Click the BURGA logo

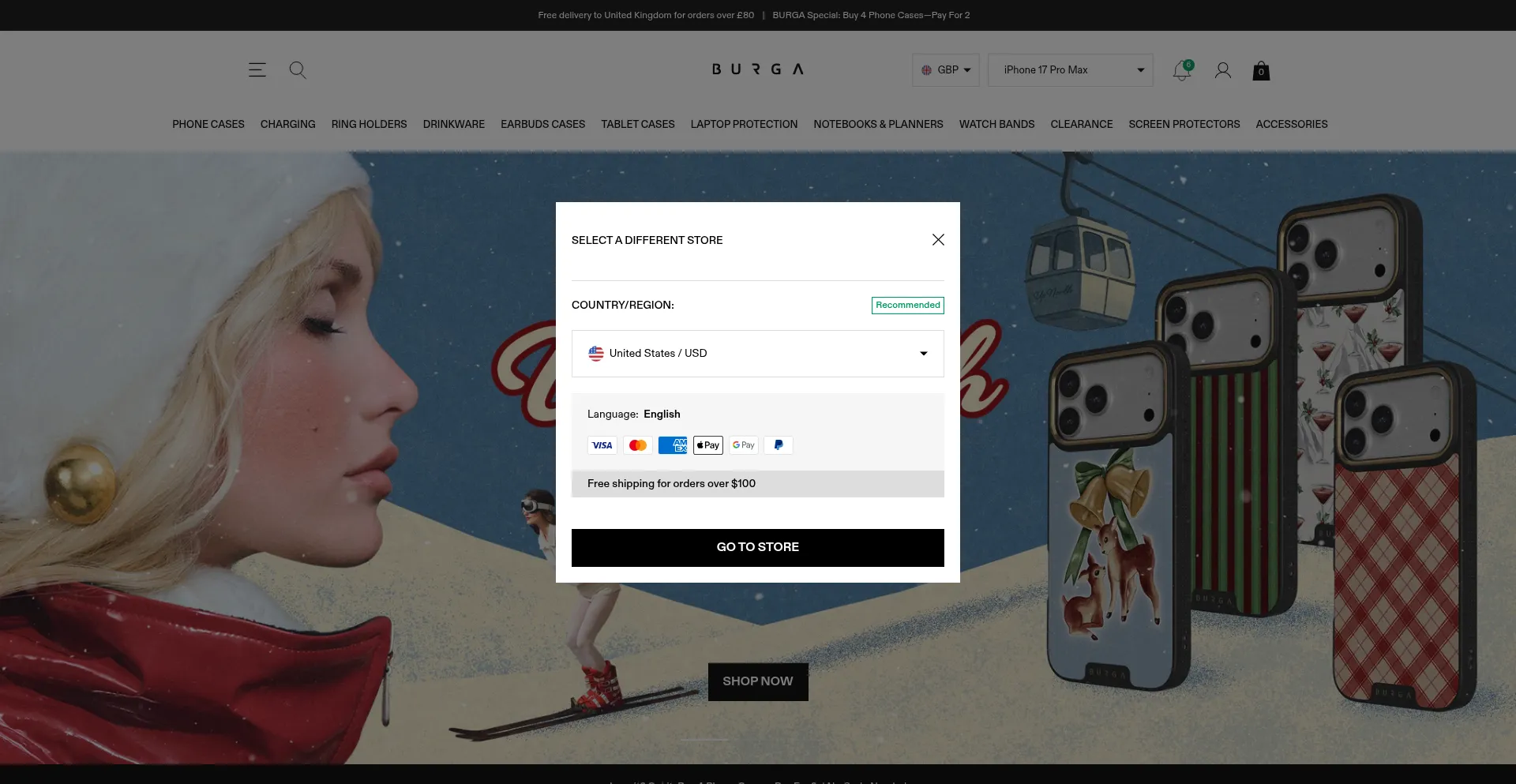(757, 69)
